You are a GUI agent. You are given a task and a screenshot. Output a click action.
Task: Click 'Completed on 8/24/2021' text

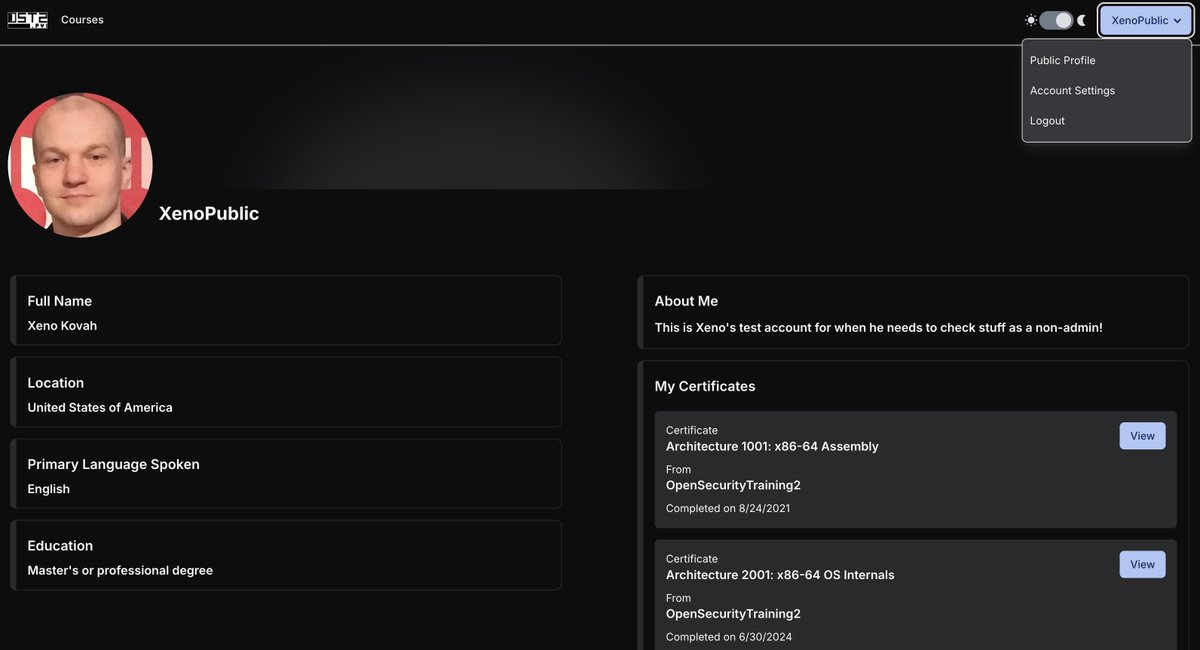point(728,508)
